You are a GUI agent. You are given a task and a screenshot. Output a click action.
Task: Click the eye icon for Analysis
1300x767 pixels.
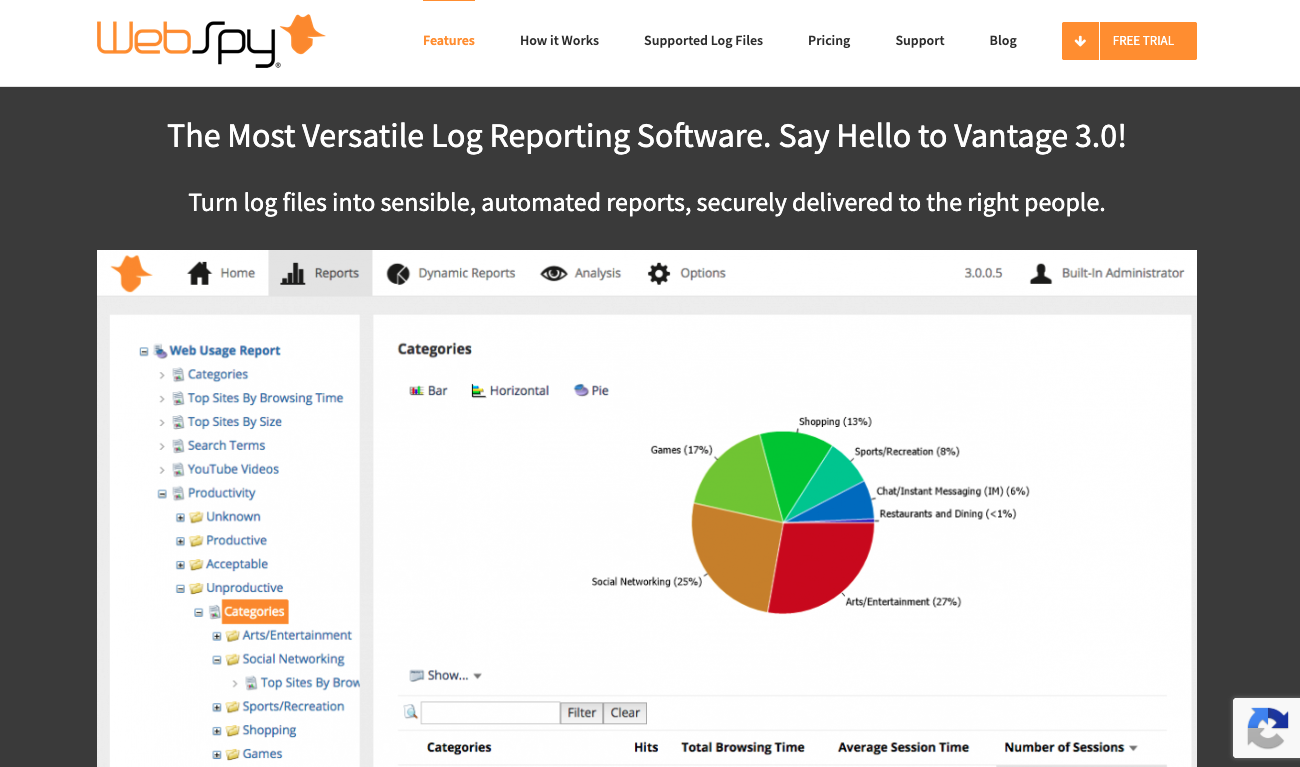[x=554, y=273]
